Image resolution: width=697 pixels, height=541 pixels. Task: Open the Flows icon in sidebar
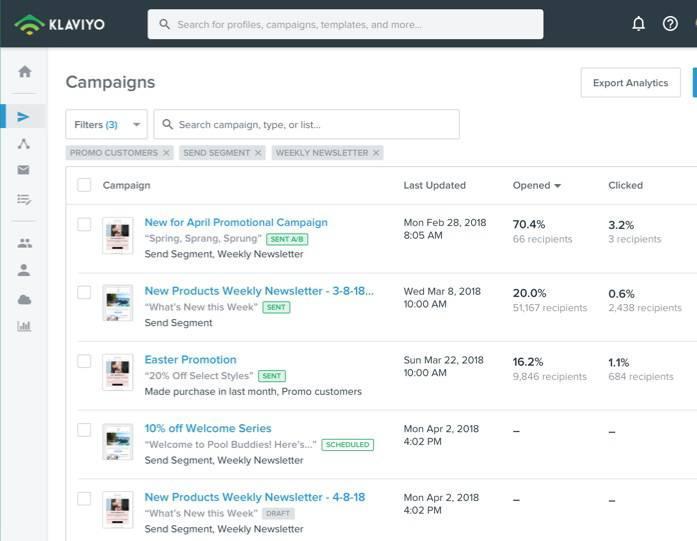tap(24, 144)
